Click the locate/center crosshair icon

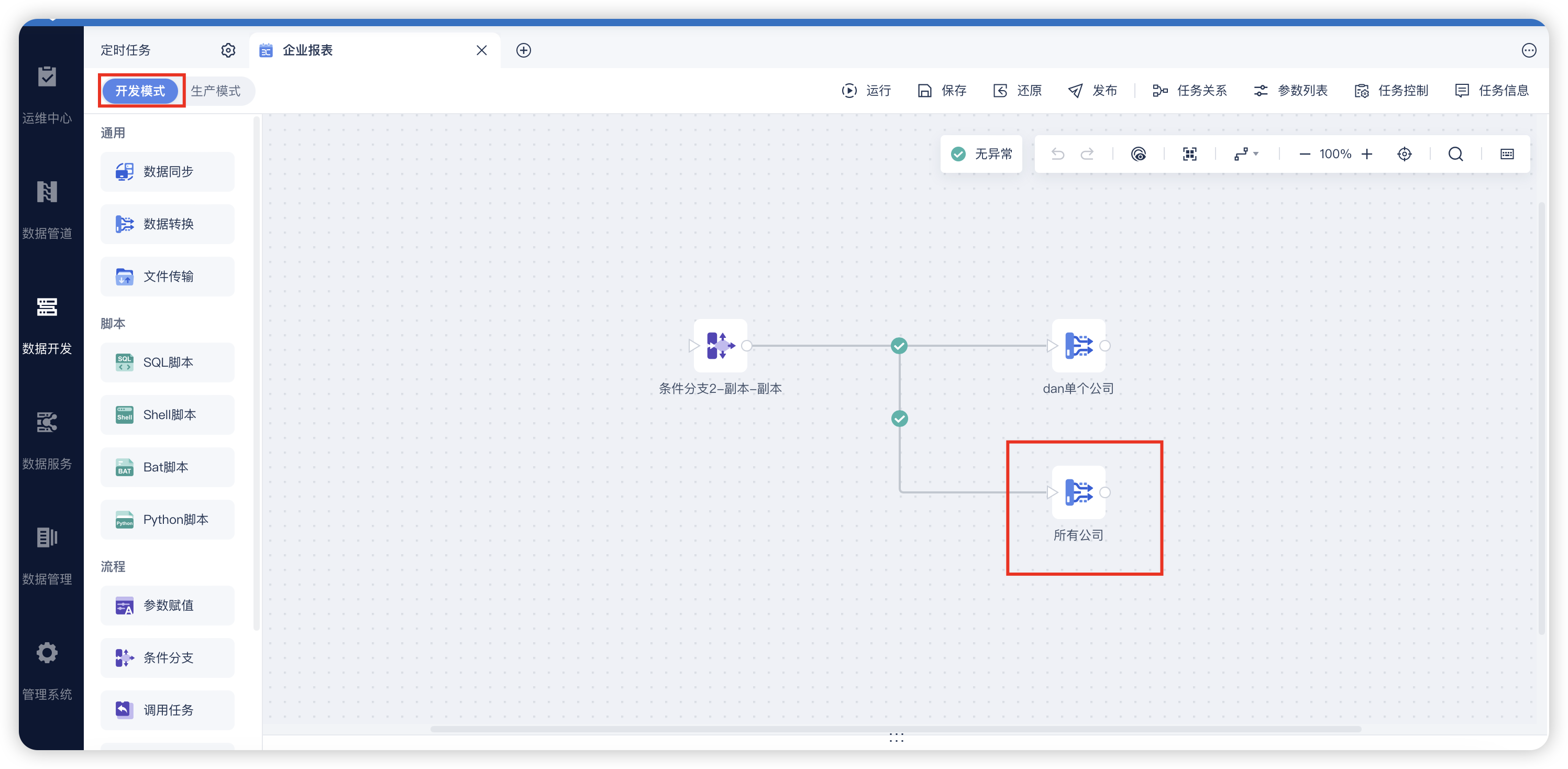coord(1404,154)
